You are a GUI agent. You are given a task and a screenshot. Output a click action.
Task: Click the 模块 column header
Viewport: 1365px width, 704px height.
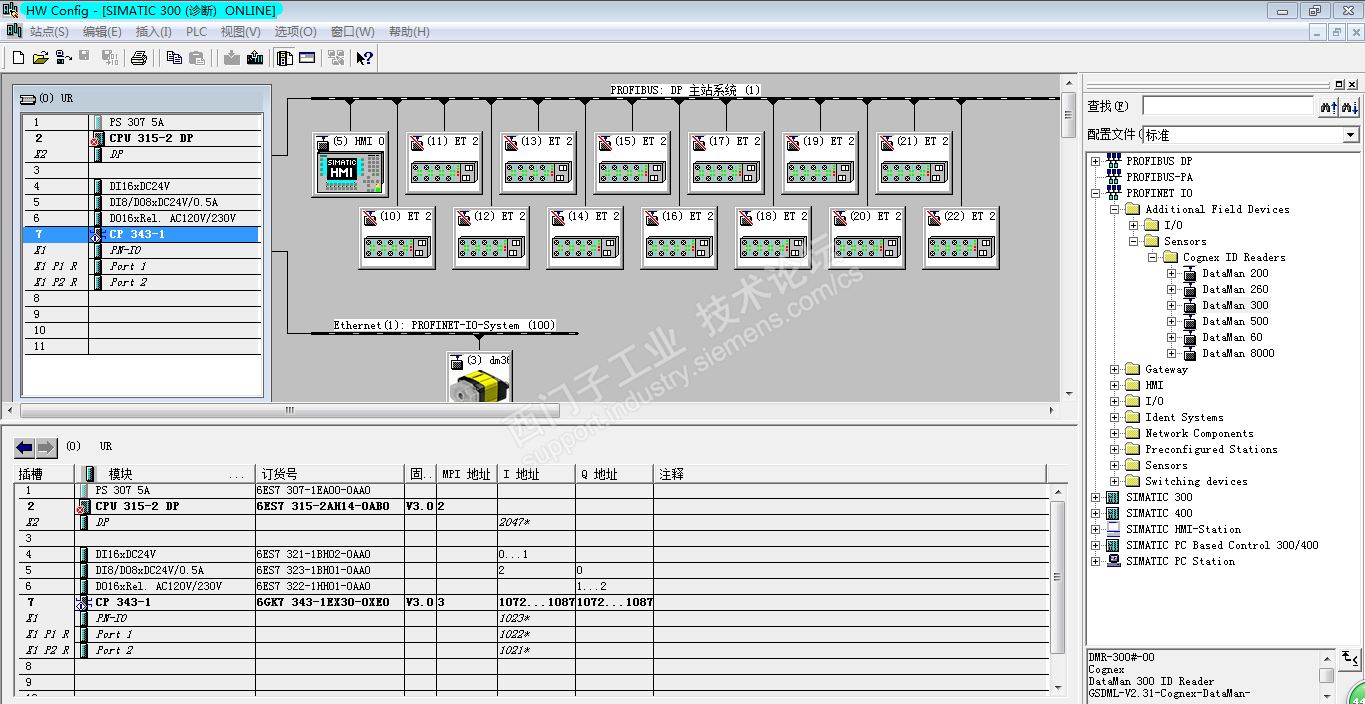[165, 474]
